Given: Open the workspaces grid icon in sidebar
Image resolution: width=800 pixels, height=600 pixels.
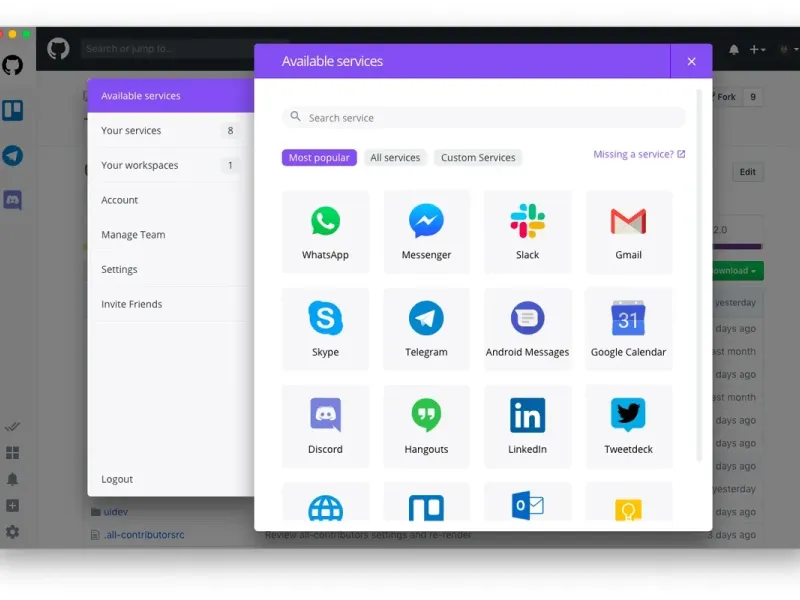Looking at the screenshot, I should point(12,453).
